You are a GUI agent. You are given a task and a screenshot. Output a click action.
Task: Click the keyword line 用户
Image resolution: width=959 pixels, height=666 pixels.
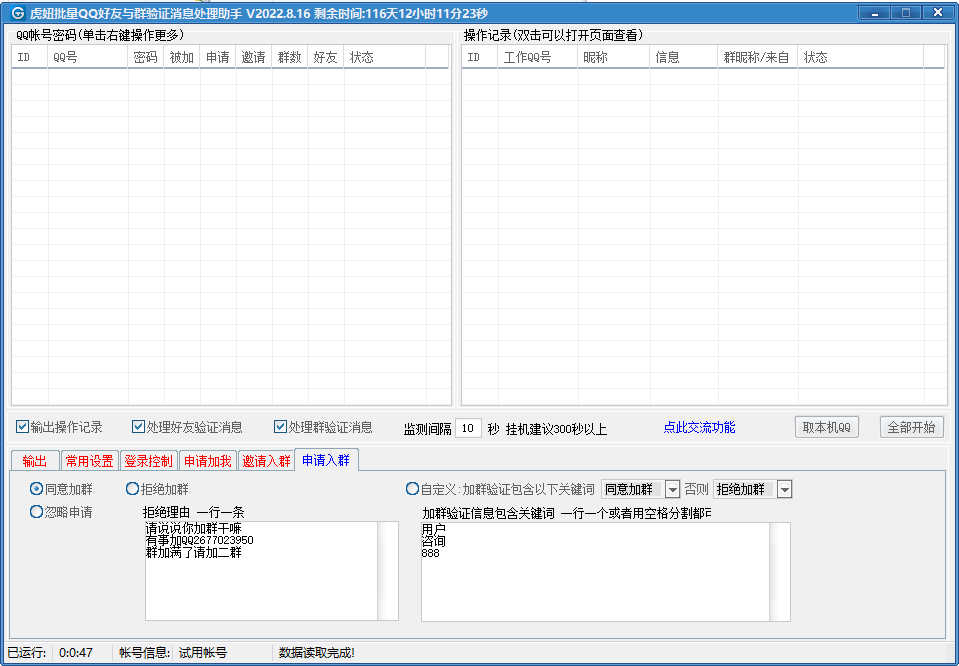434,528
